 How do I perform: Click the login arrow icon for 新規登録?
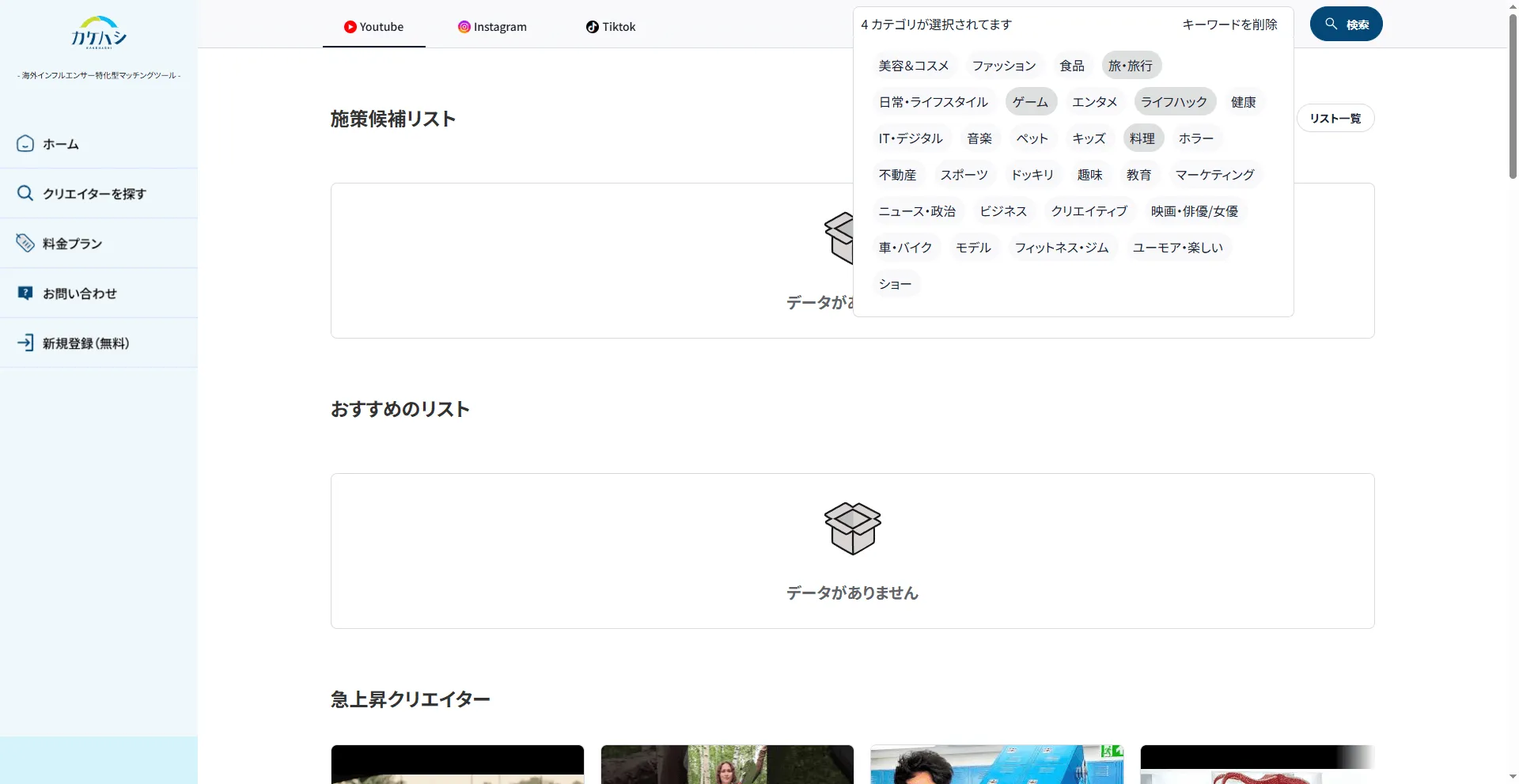(25, 343)
